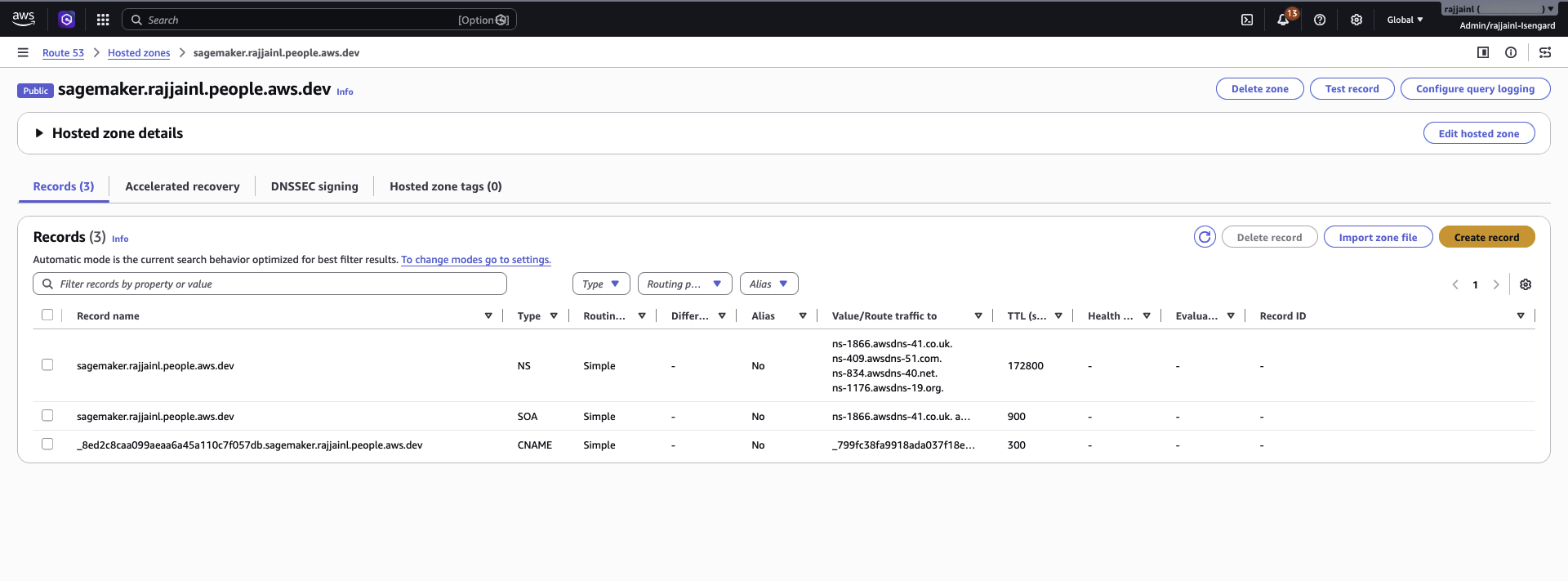Refresh the records table

1205,237
